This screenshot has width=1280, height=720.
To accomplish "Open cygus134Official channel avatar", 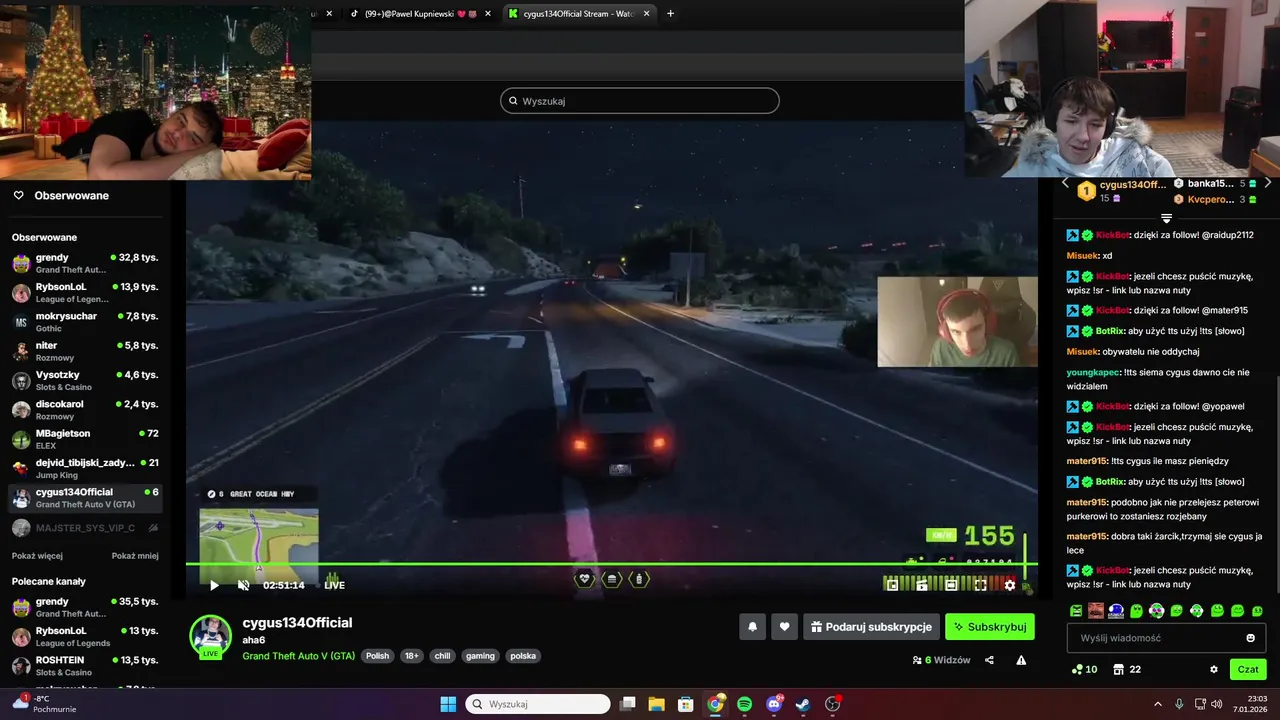I will (x=210, y=636).
